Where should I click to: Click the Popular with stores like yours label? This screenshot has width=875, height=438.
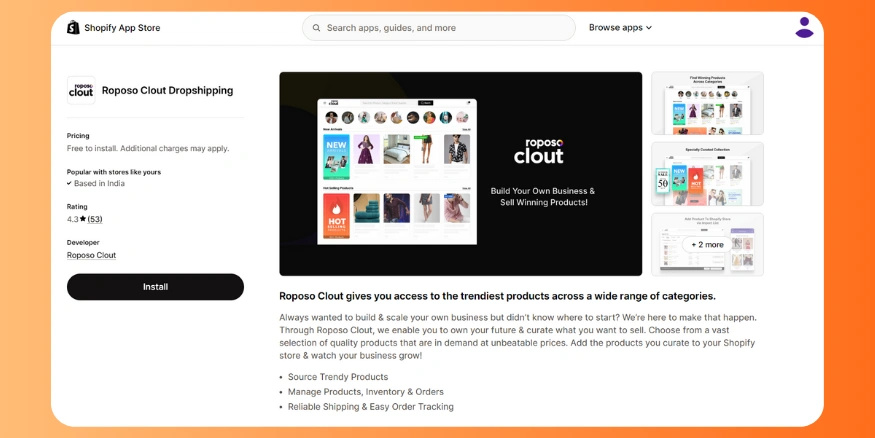coord(114,172)
